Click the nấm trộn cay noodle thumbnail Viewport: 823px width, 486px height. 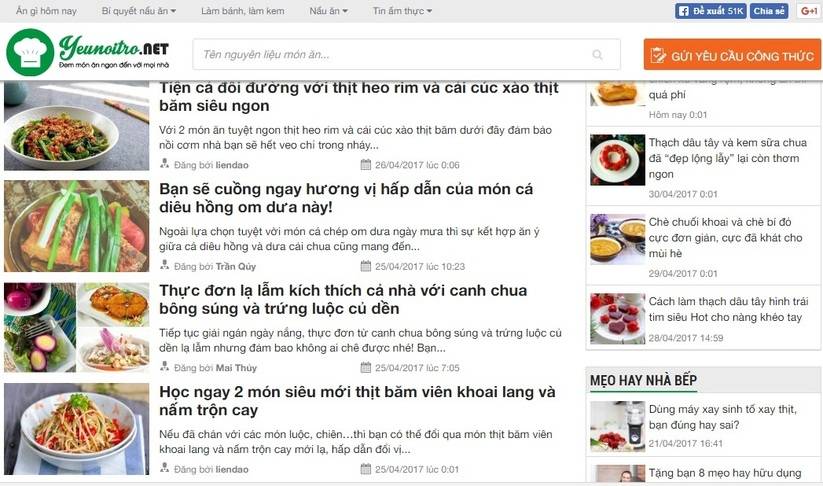click(x=77, y=429)
